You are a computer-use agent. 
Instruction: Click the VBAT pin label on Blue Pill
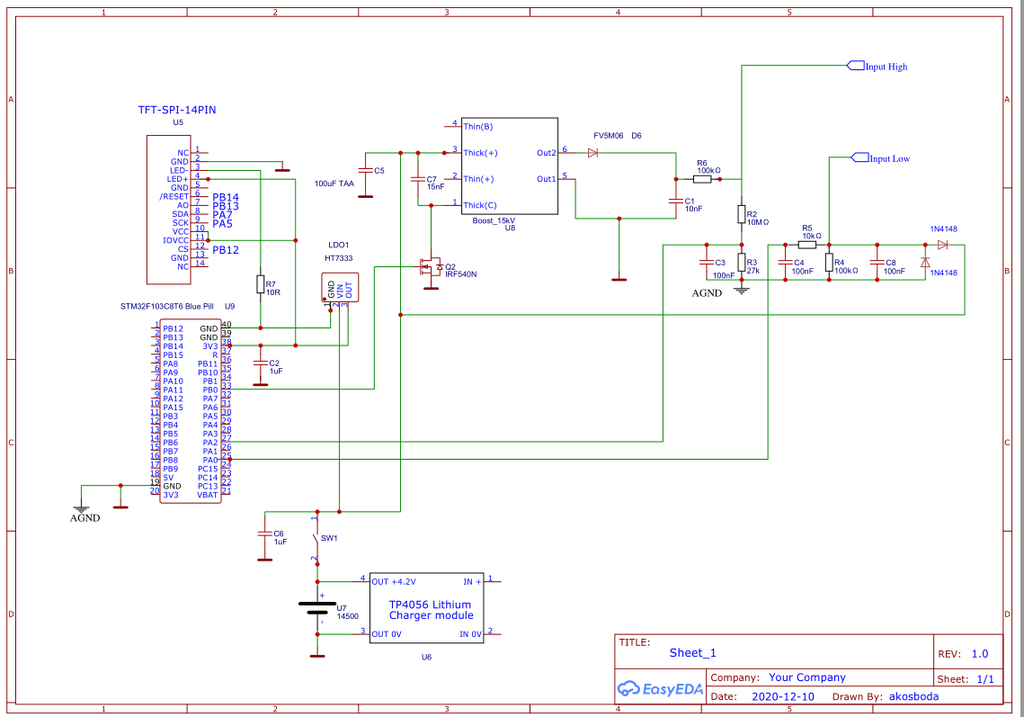208,495
